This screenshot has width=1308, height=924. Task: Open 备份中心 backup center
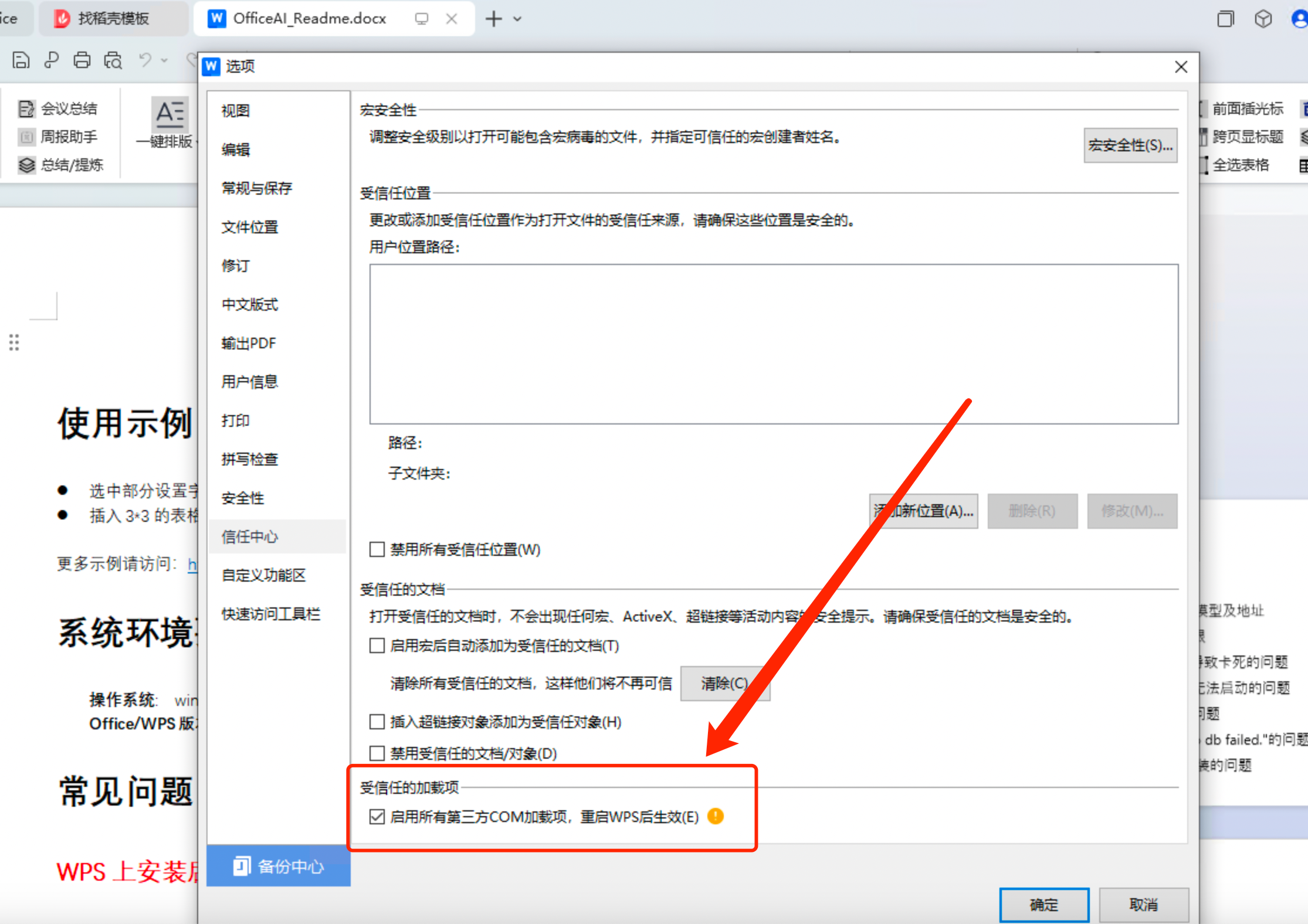click(x=279, y=866)
